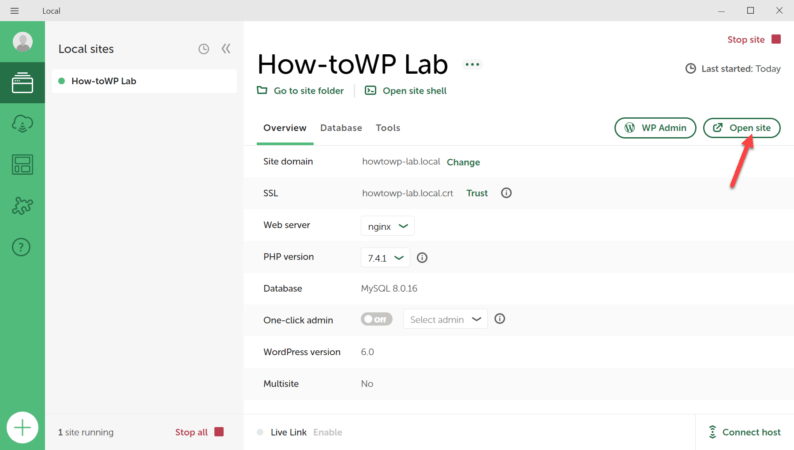Click red square next to Stop all

[219, 432]
